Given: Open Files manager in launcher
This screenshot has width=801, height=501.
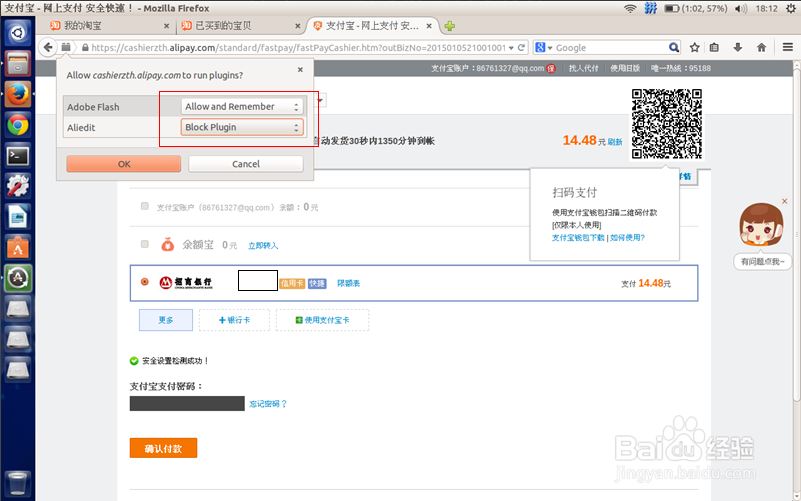Looking at the screenshot, I should 17,64.
